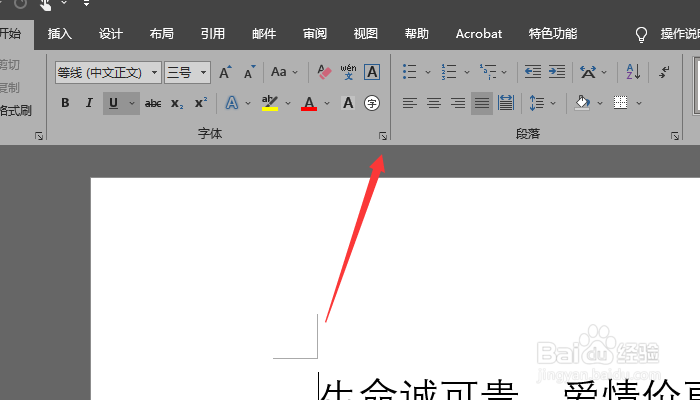Screen dimensions: 700x400
Task: Toggle strikethrough abc formatting
Action: (x=153, y=103)
